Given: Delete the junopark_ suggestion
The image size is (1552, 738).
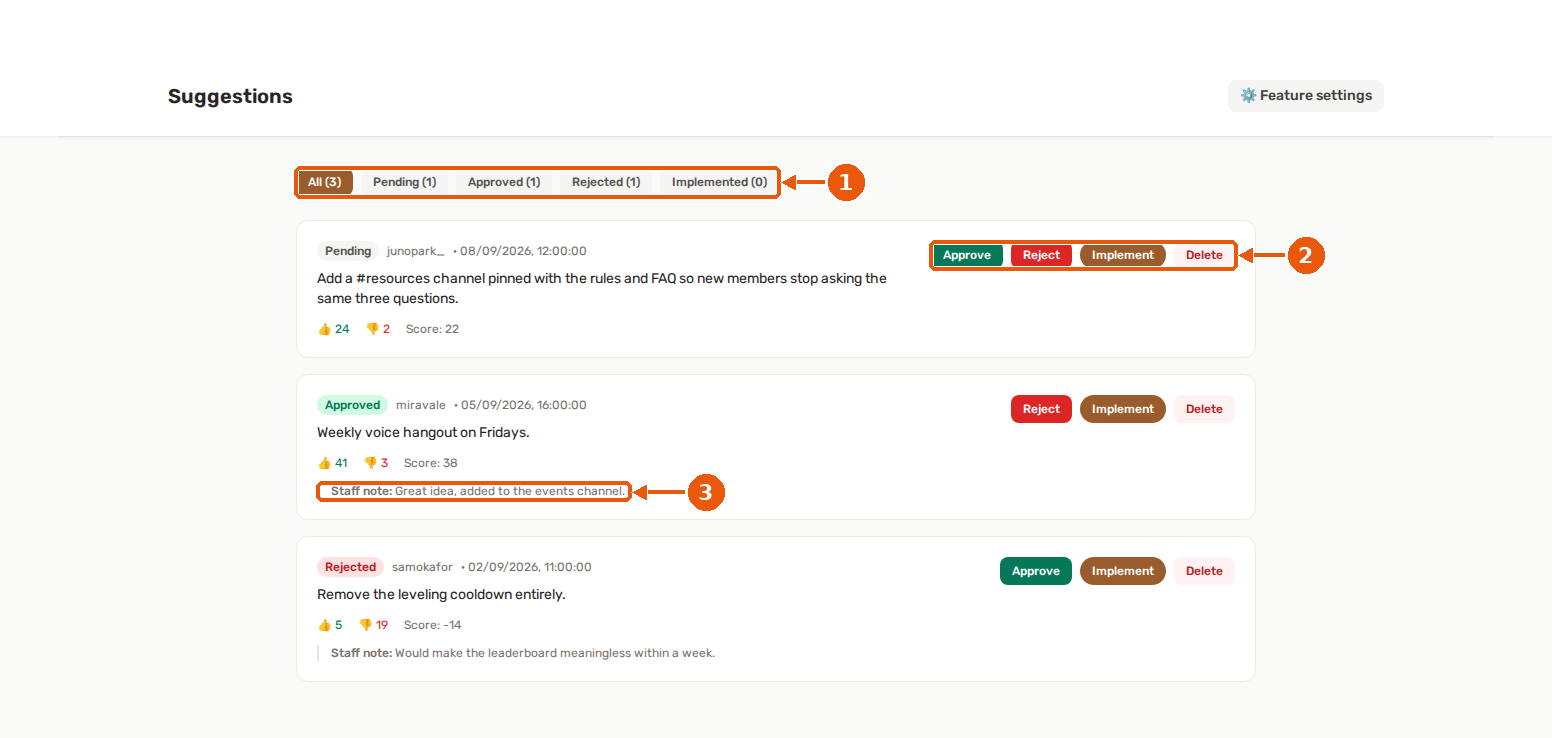Looking at the screenshot, I should point(1204,255).
